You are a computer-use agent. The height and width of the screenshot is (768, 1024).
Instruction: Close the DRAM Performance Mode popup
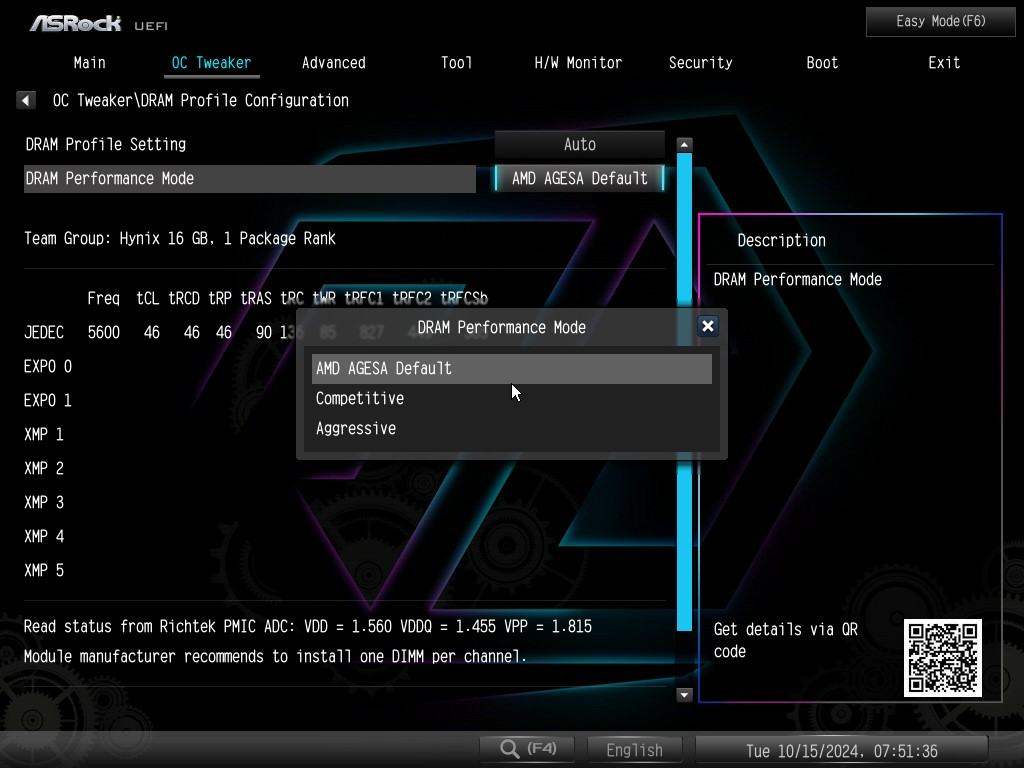pos(708,326)
